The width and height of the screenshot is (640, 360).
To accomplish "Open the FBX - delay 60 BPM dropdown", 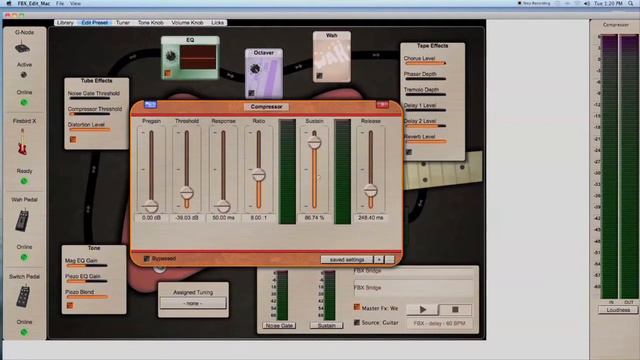I will (440, 323).
